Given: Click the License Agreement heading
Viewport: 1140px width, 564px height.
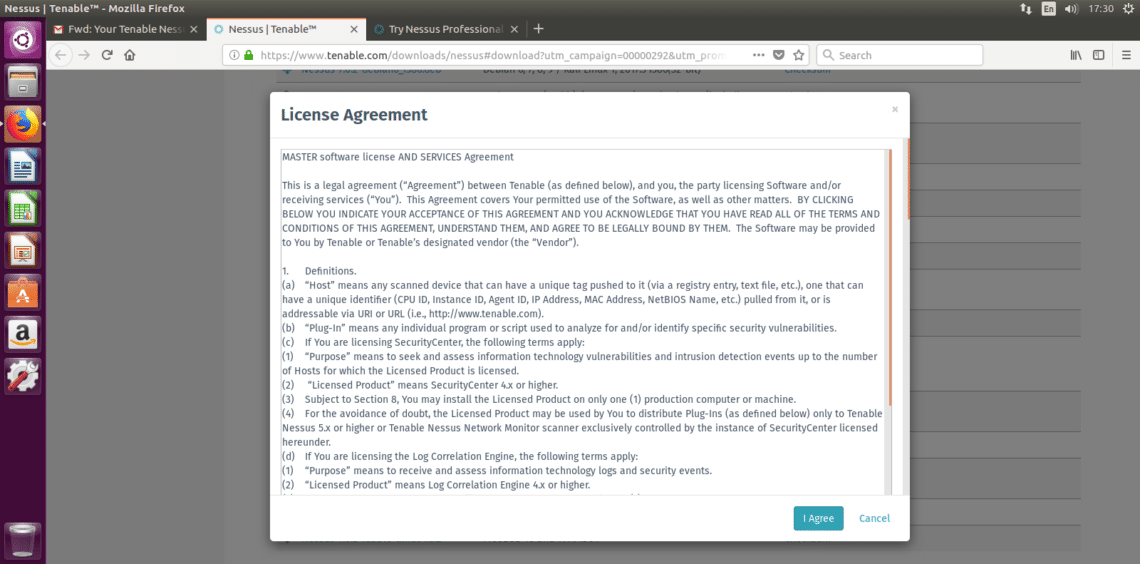Looking at the screenshot, I should (354, 114).
